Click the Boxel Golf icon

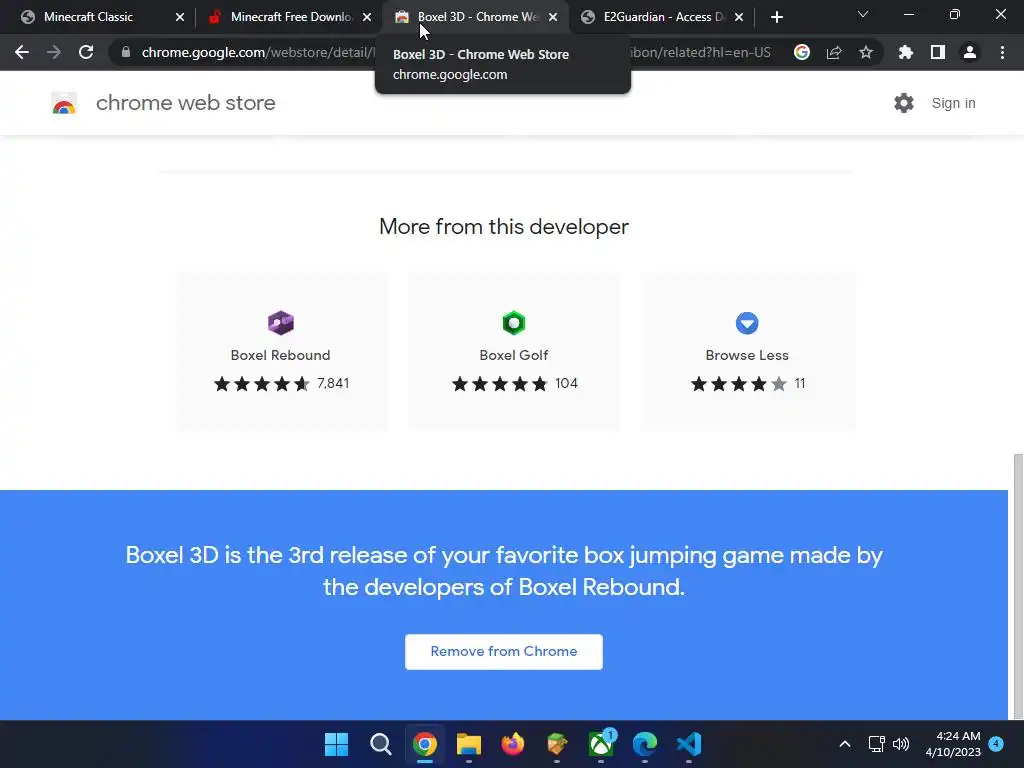pos(514,323)
